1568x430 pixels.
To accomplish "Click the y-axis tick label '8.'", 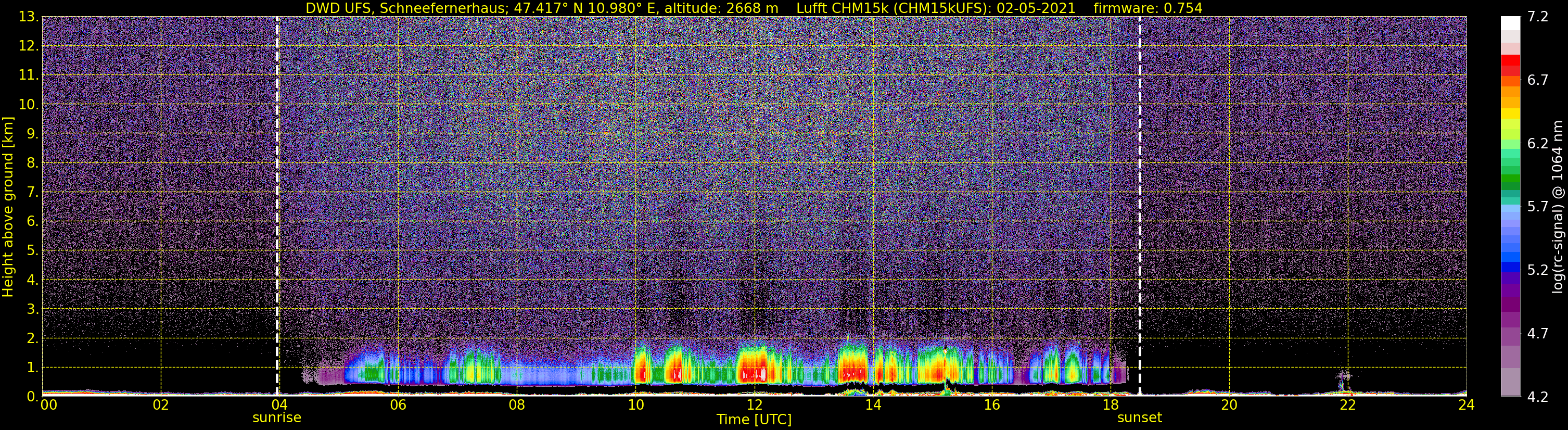I will [32, 163].
